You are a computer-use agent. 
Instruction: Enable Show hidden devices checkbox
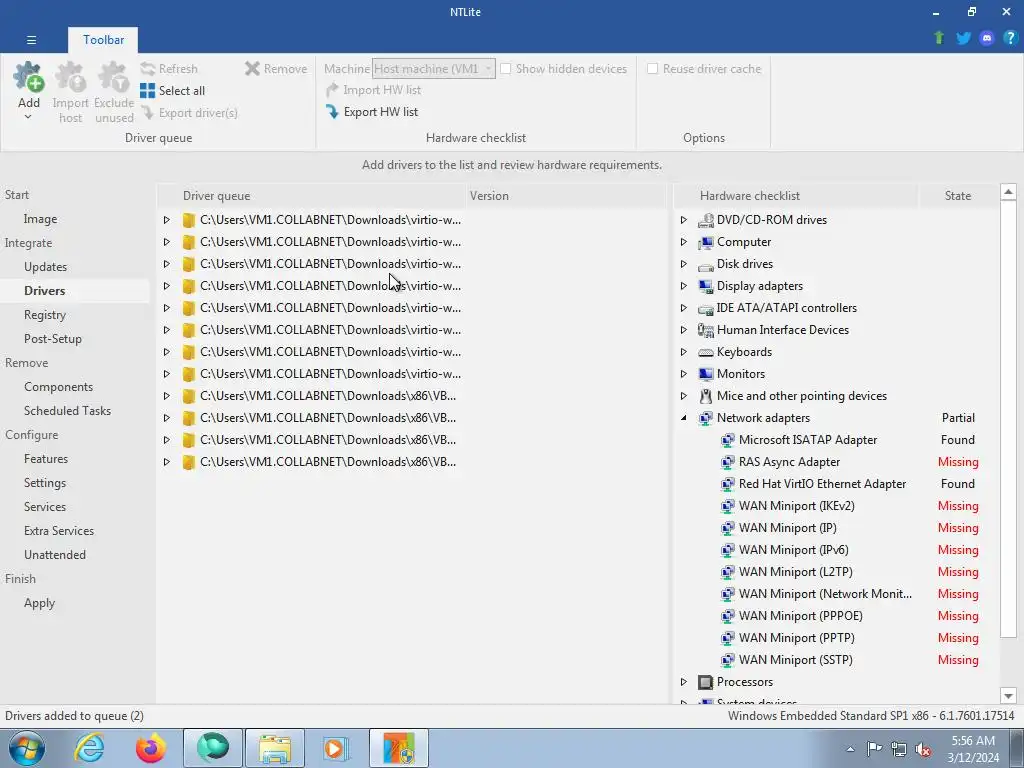[505, 69]
